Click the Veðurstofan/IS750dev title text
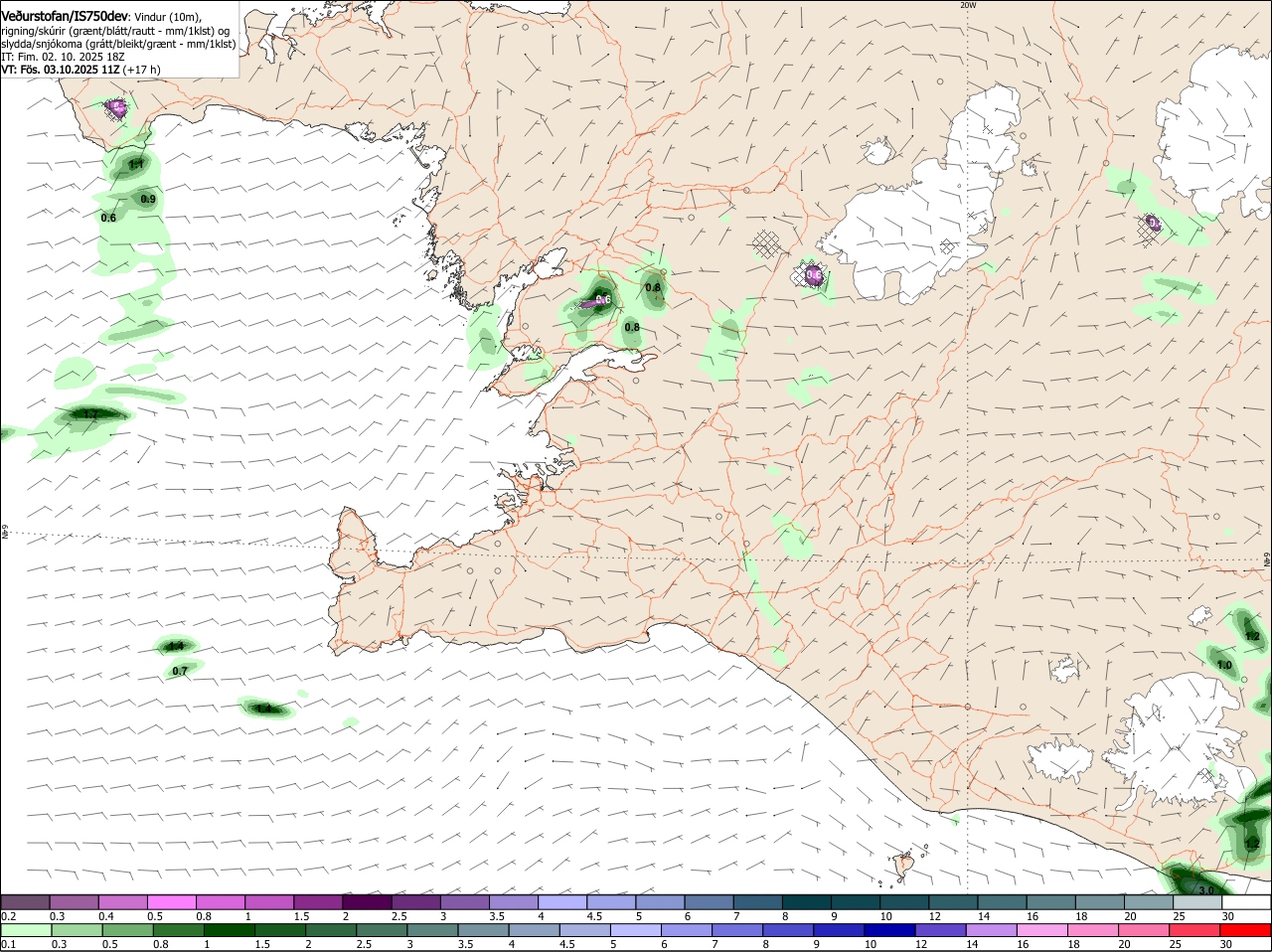 pyautogui.click(x=64, y=17)
